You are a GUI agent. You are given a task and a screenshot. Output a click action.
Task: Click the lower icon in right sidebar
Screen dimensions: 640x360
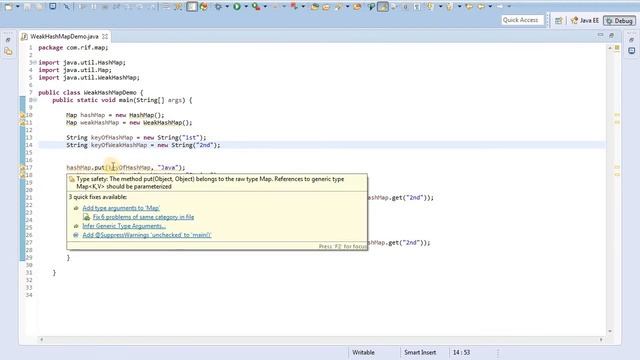pos(631,51)
